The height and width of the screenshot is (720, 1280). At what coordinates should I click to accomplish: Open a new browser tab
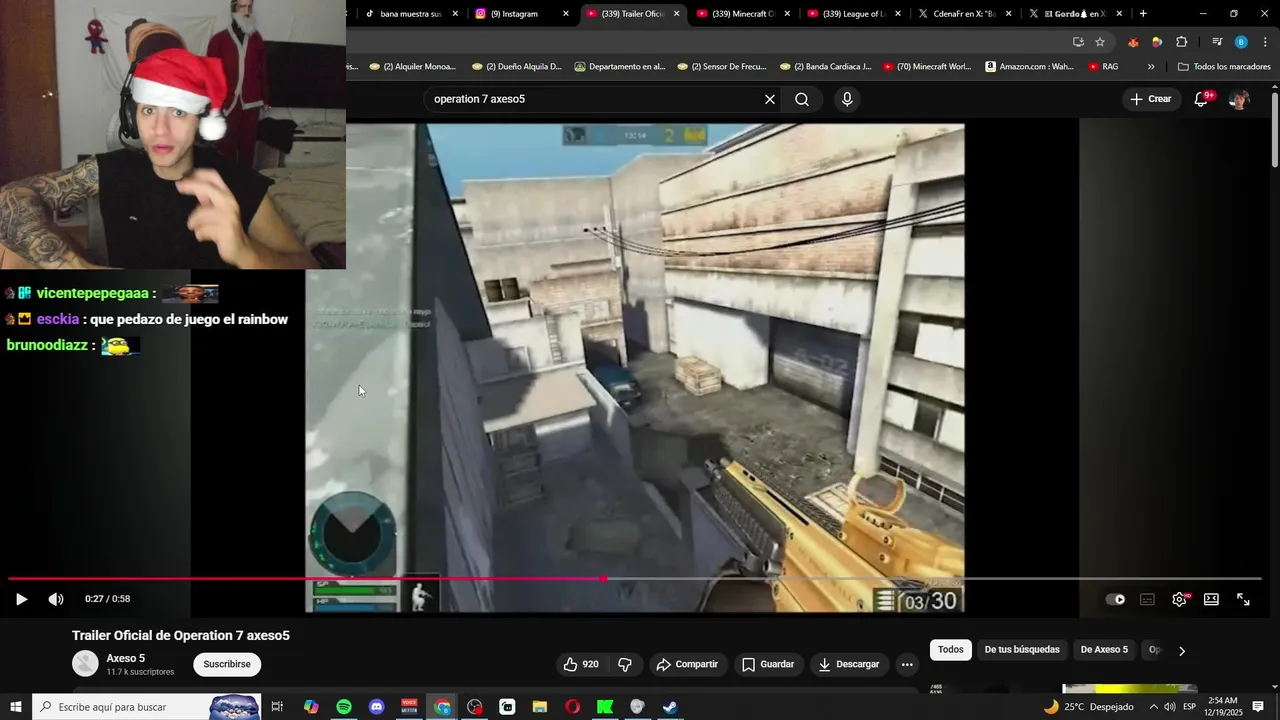coord(1143,14)
